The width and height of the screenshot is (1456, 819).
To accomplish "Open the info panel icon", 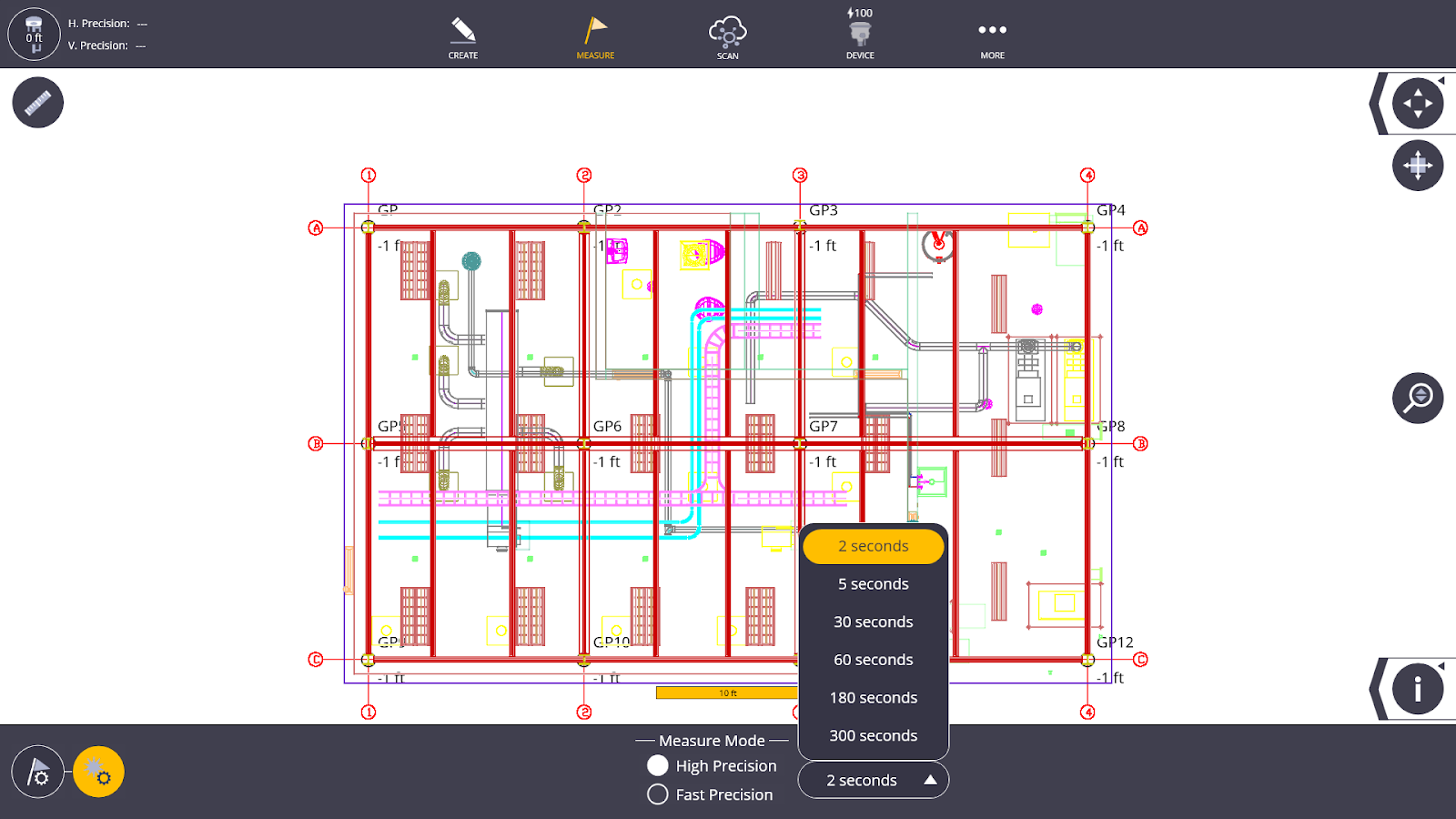I will point(1417,689).
